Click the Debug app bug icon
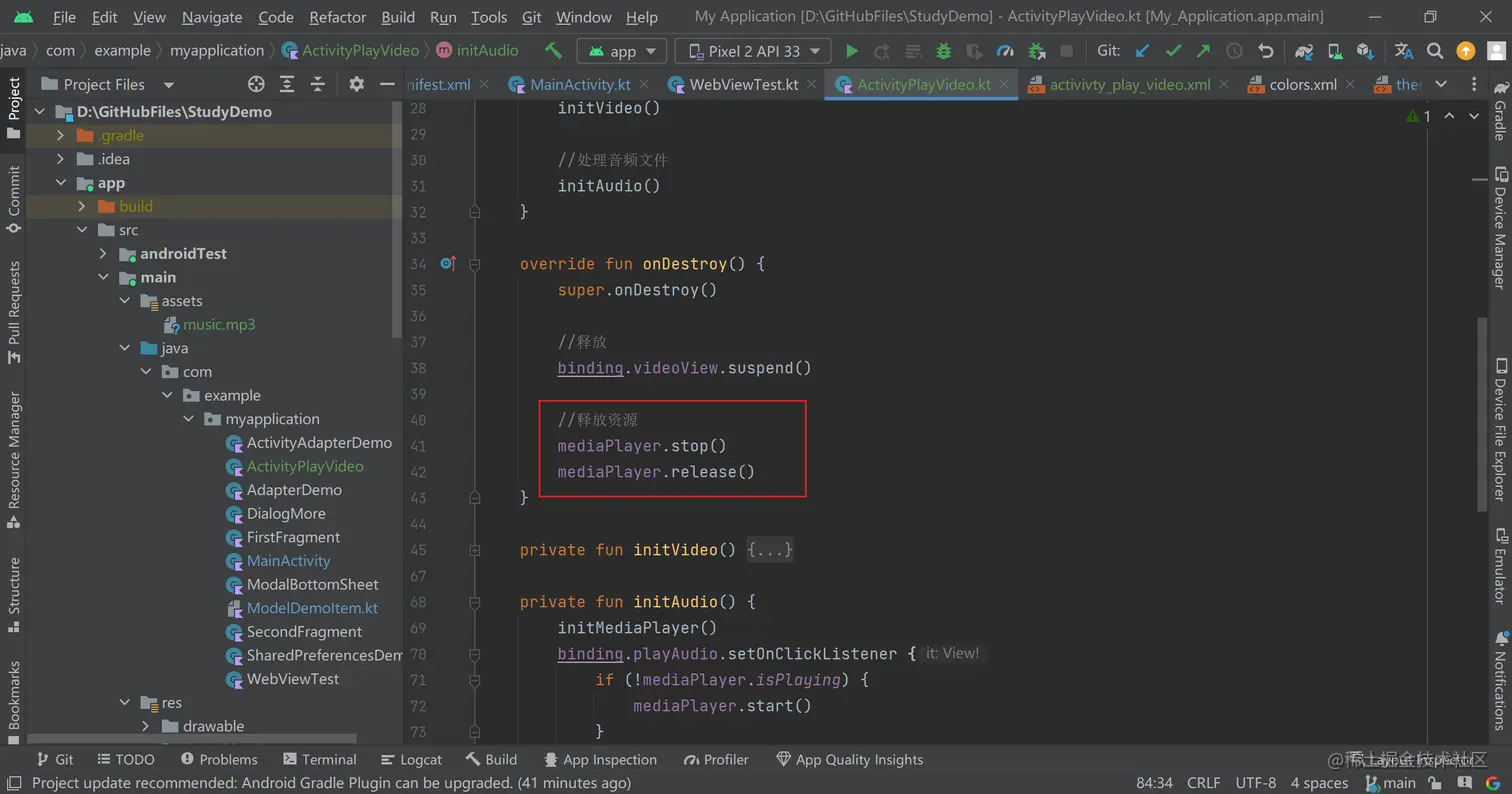The width and height of the screenshot is (1512, 794). click(x=943, y=51)
